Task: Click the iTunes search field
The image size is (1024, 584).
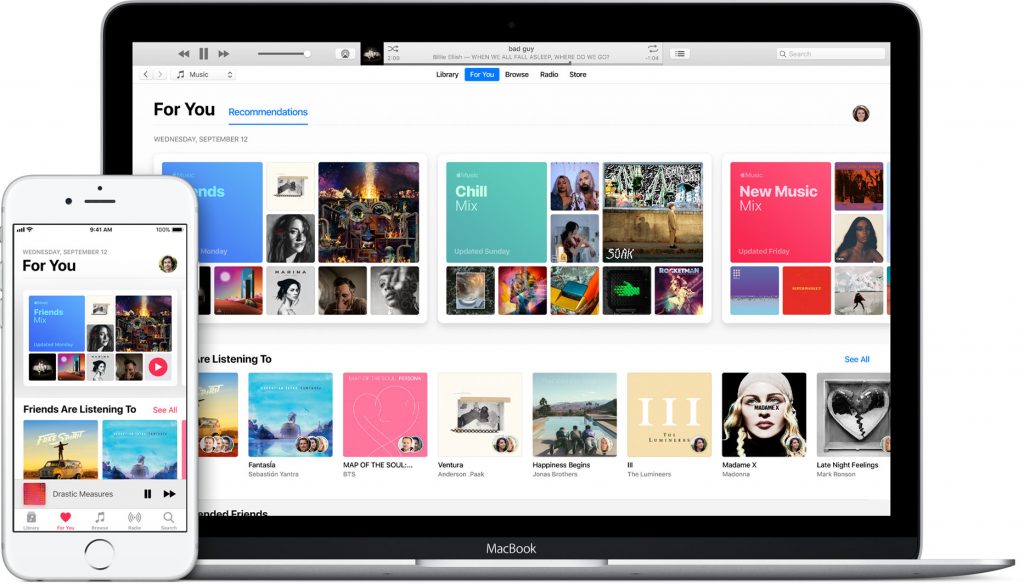Action: 830,54
